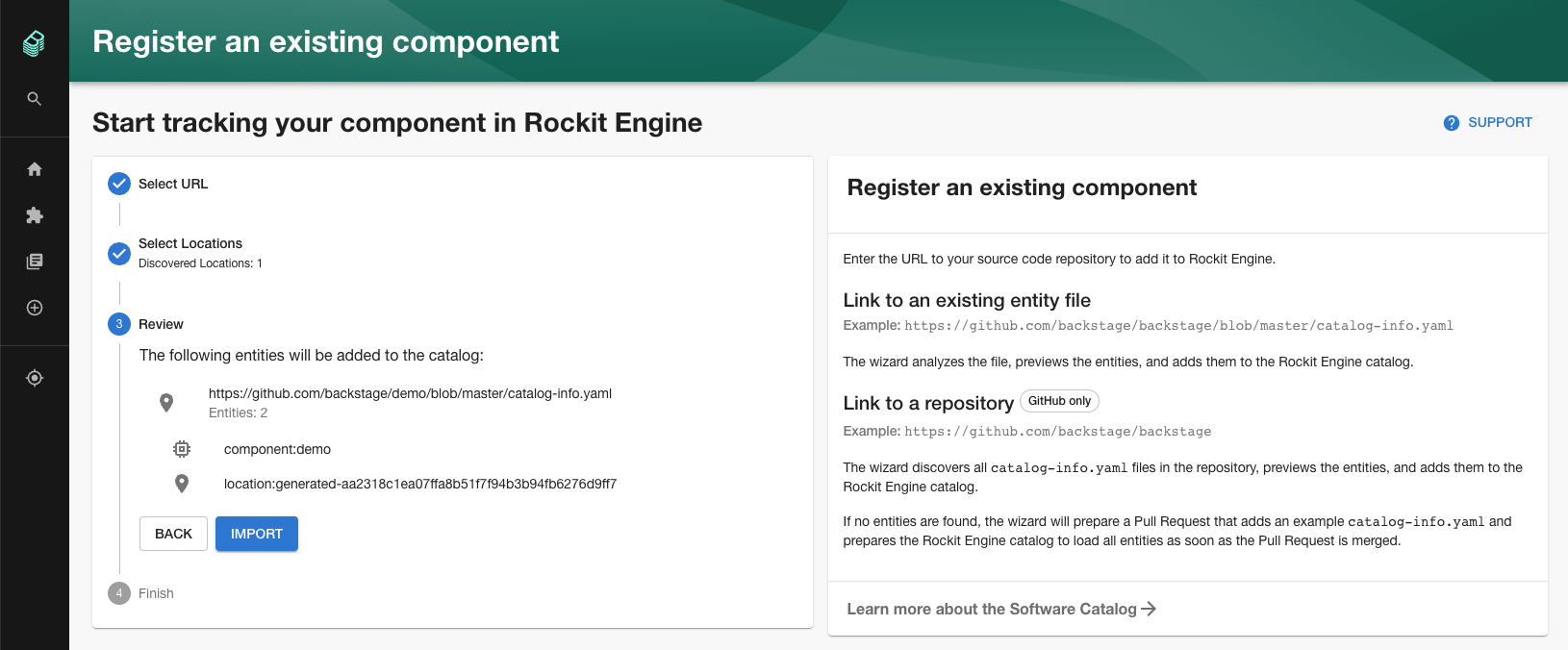
Task: Open the plugins puzzle-piece sidebar icon
Action: (35, 215)
